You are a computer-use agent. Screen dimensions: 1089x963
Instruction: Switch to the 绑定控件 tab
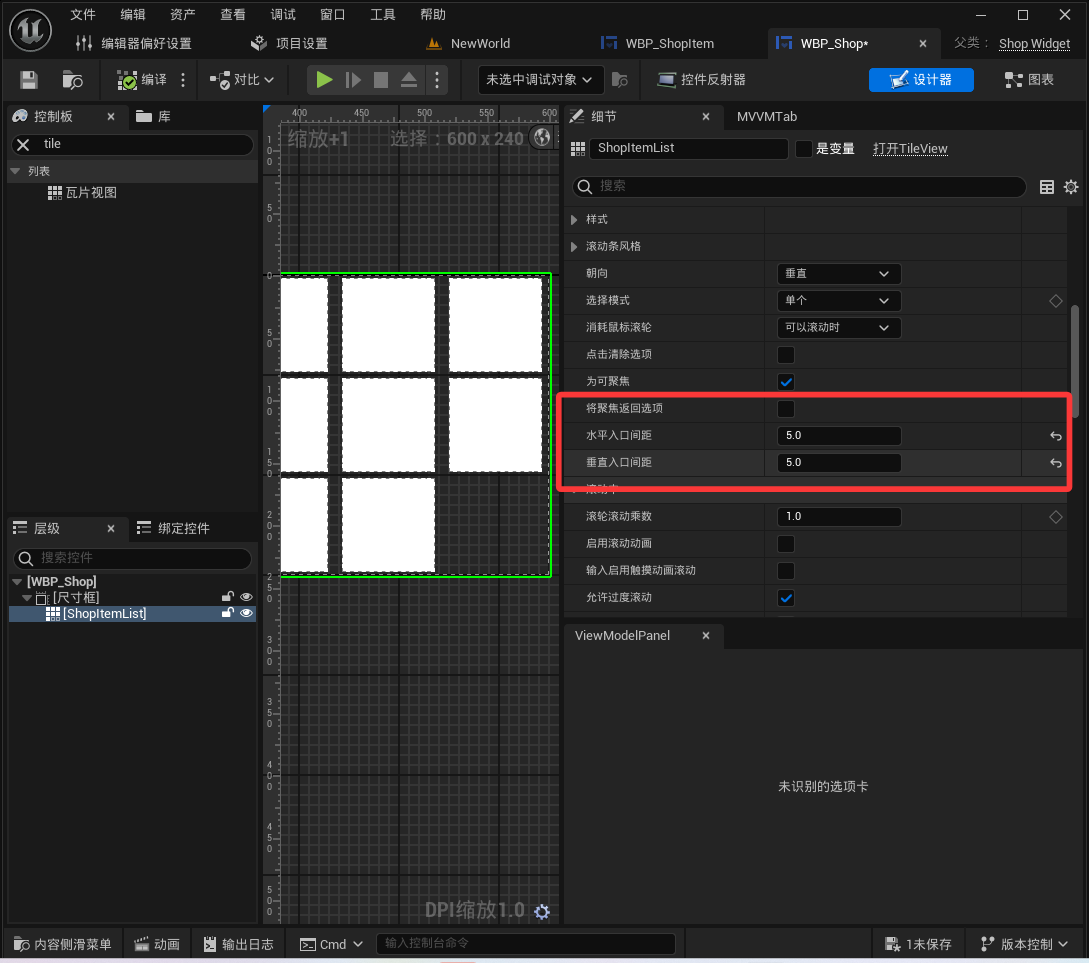174,528
